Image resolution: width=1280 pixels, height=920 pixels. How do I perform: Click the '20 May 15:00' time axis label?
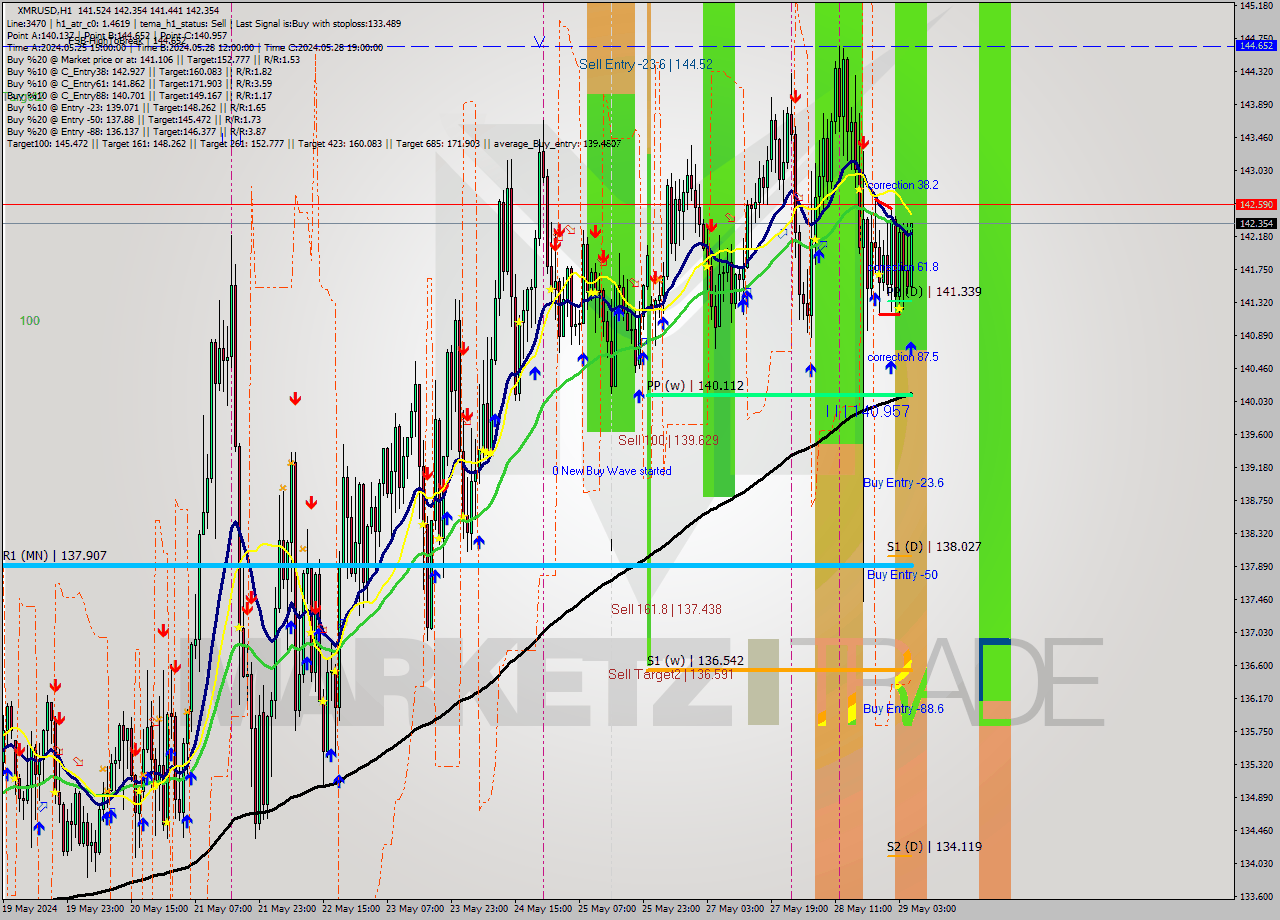160,909
